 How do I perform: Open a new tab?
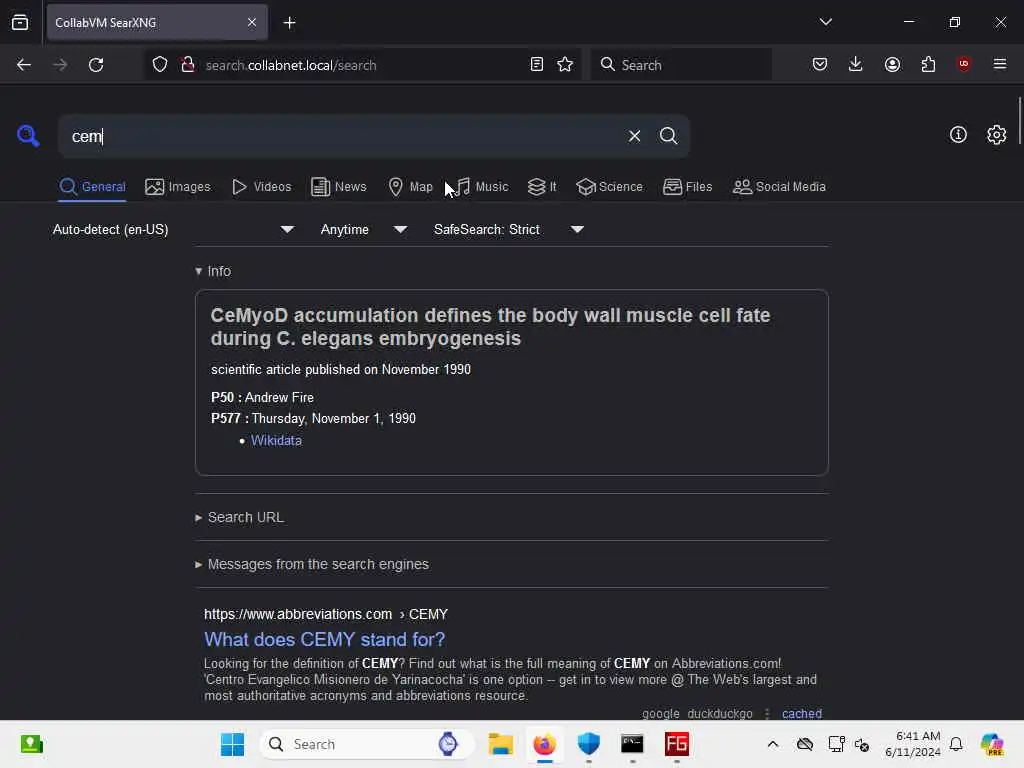tap(289, 23)
